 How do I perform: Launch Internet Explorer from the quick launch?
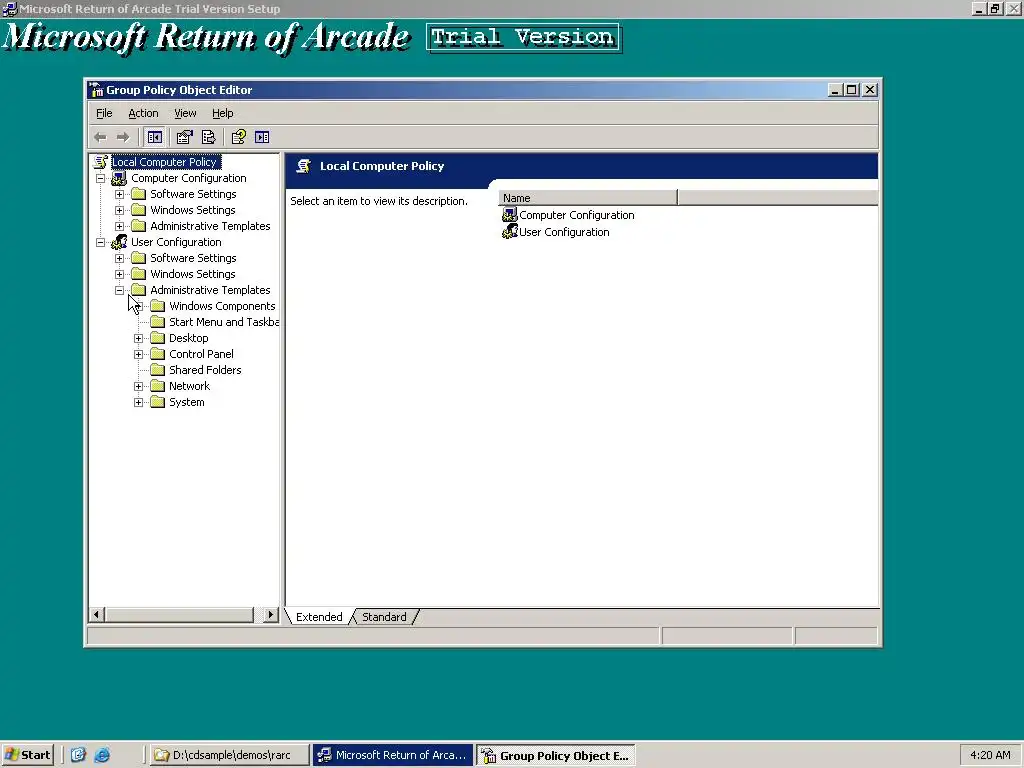pos(102,755)
